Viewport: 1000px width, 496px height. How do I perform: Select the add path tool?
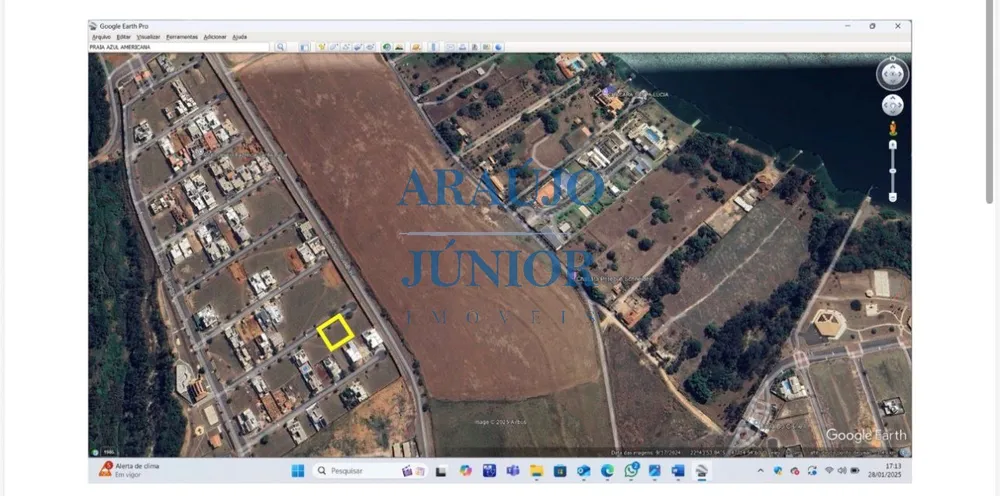pyautogui.click(x=346, y=47)
